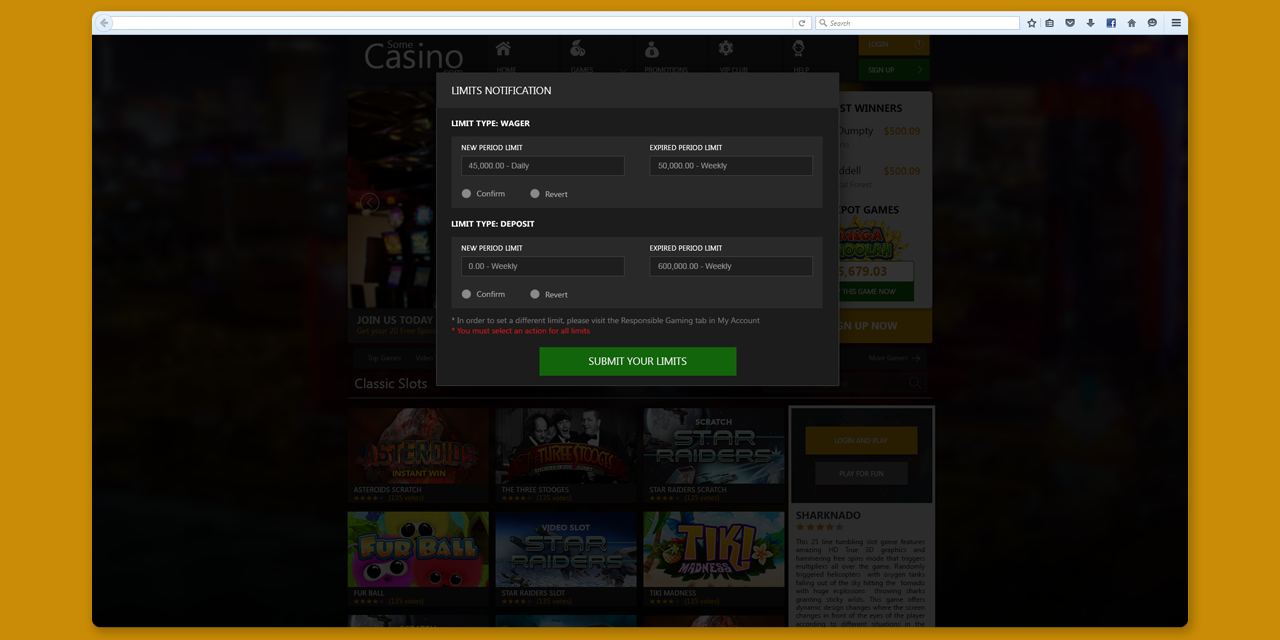Screen dimensions: 1280x640
Task: Click the Deposit expired period limit field
Action: [x=731, y=266]
